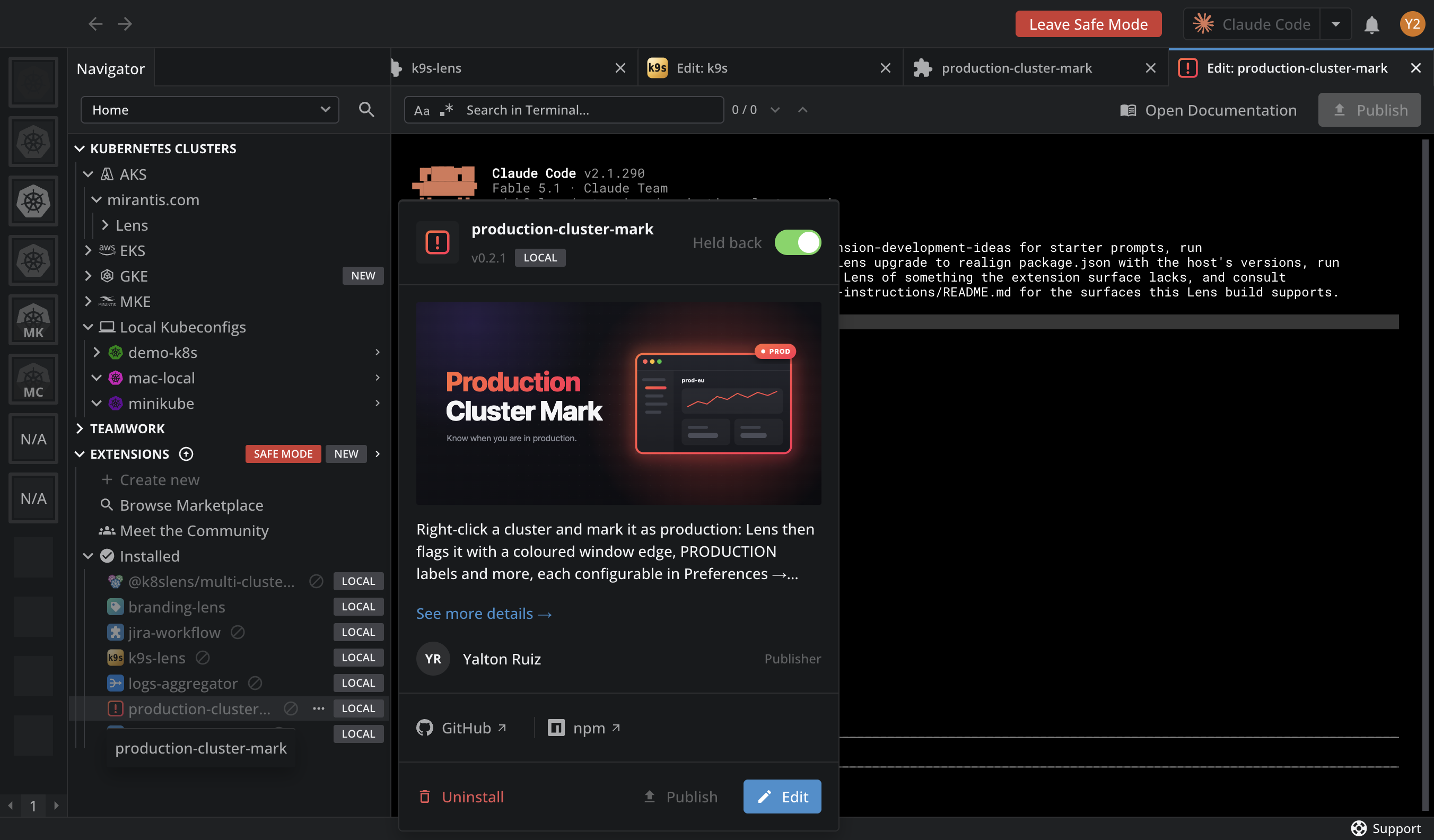Switch to the k9s-lens tab
The width and height of the screenshot is (1434, 840).
[514, 68]
